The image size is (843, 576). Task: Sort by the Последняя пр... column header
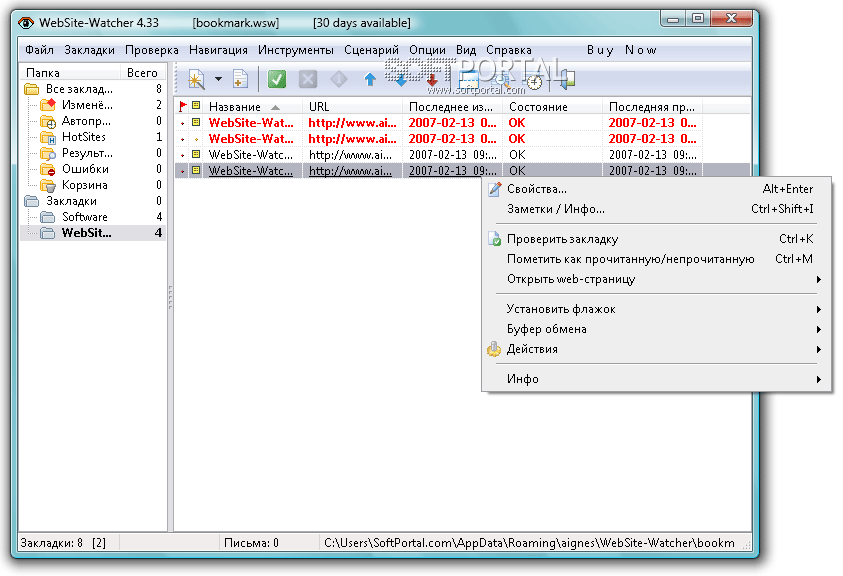click(652, 106)
